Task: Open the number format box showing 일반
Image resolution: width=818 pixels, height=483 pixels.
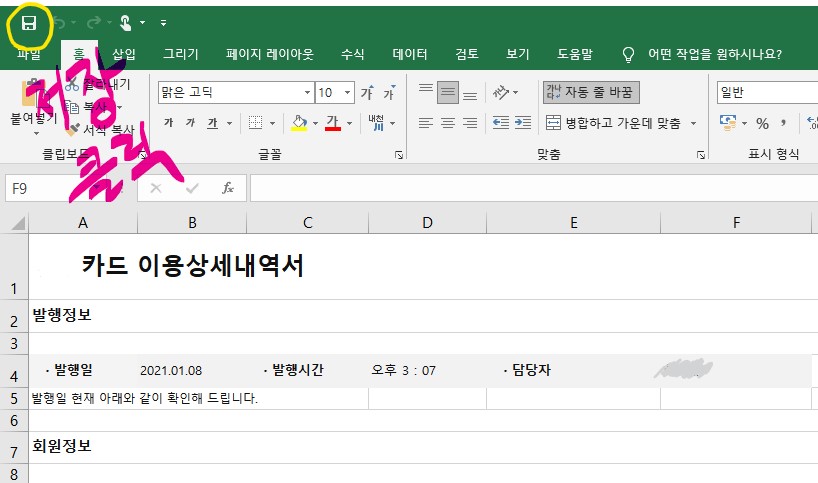Action: [x=768, y=92]
